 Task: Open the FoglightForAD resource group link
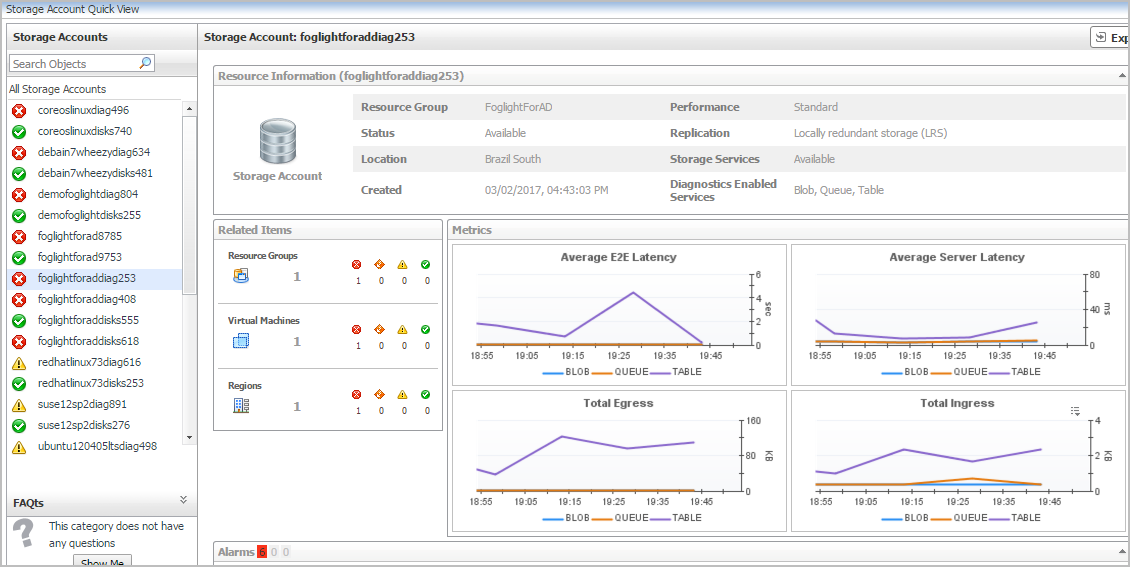[518, 107]
